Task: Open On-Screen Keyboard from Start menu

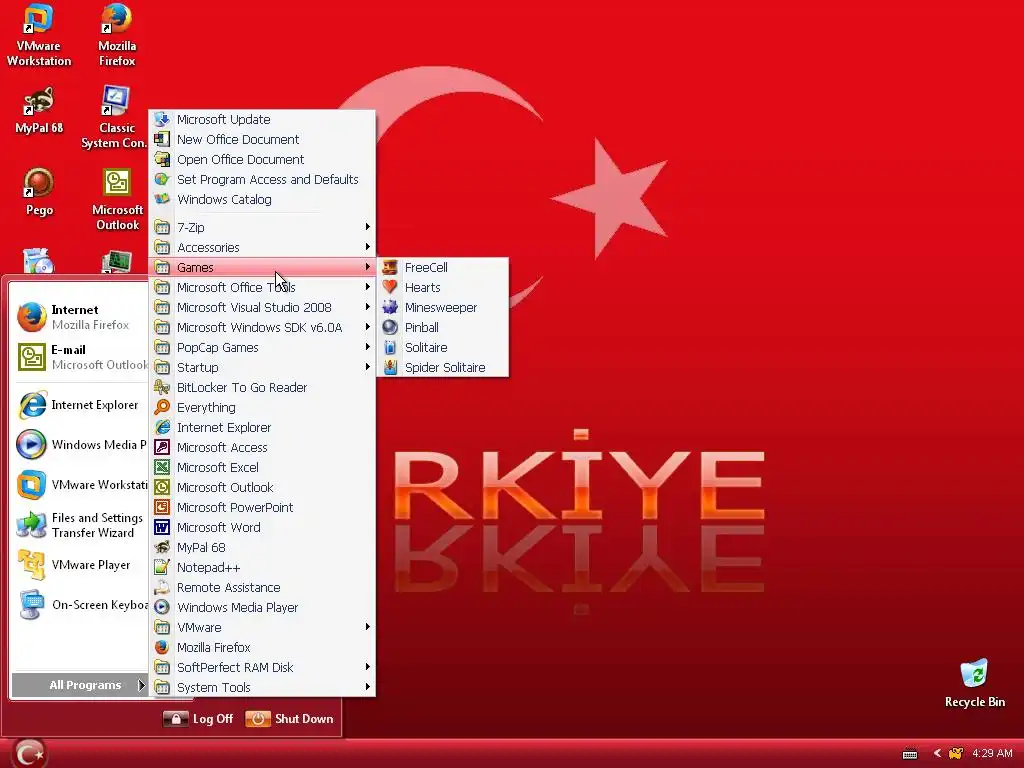Action: (x=80, y=605)
